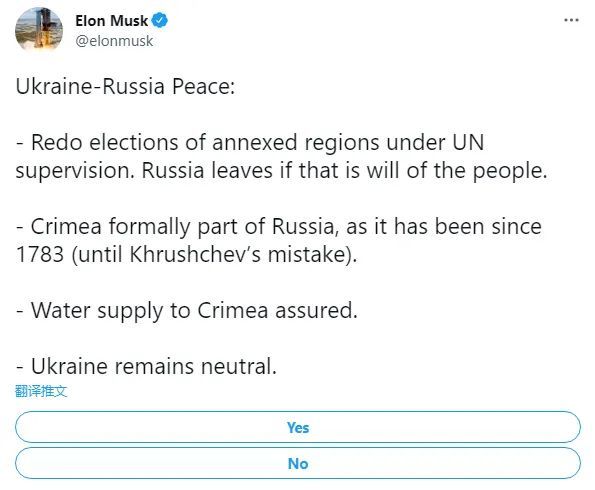Vote No in the poll
The height and width of the screenshot is (490, 595).
298,463
